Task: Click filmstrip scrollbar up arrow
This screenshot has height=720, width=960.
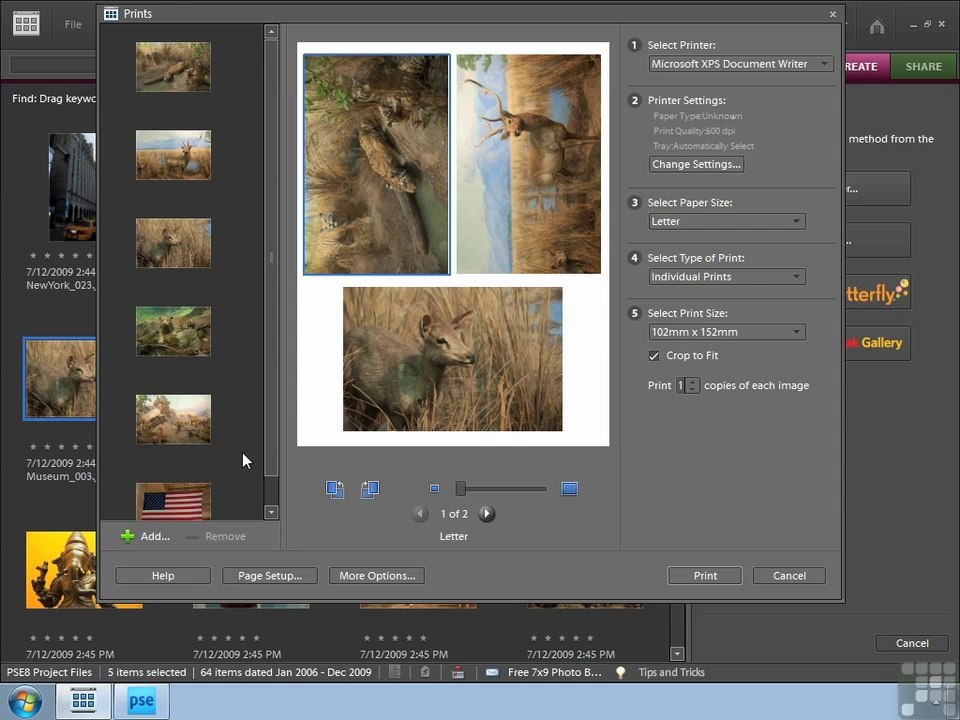Action: point(271,31)
